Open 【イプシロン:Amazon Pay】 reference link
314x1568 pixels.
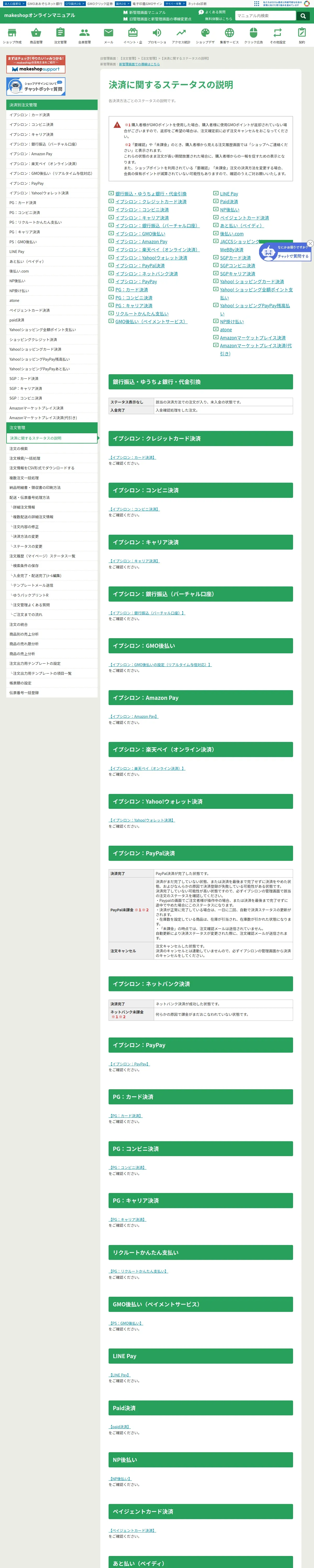point(133,716)
